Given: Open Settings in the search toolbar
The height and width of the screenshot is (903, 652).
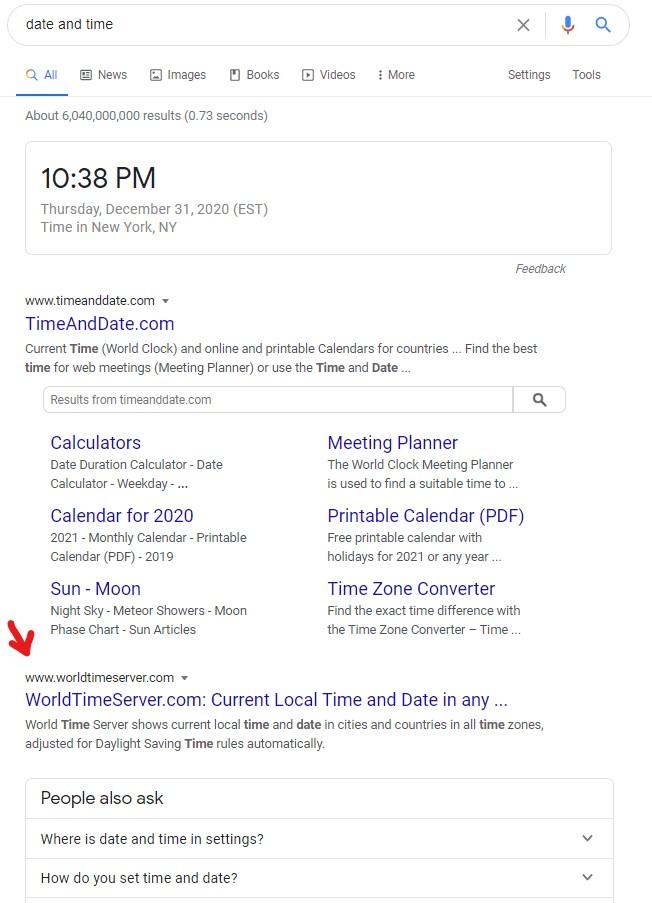Looking at the screenshot, I should (529, 75).
